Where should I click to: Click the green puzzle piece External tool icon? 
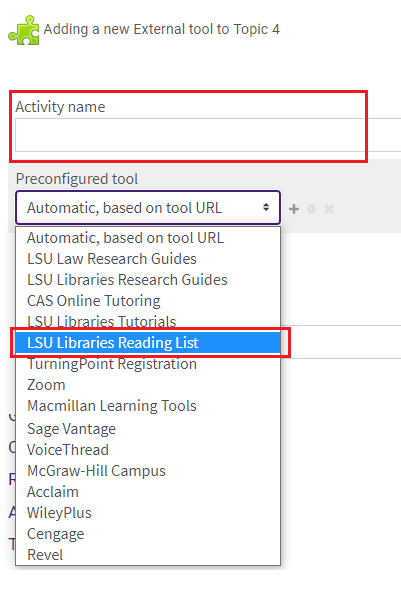click(x=24, y=30)
